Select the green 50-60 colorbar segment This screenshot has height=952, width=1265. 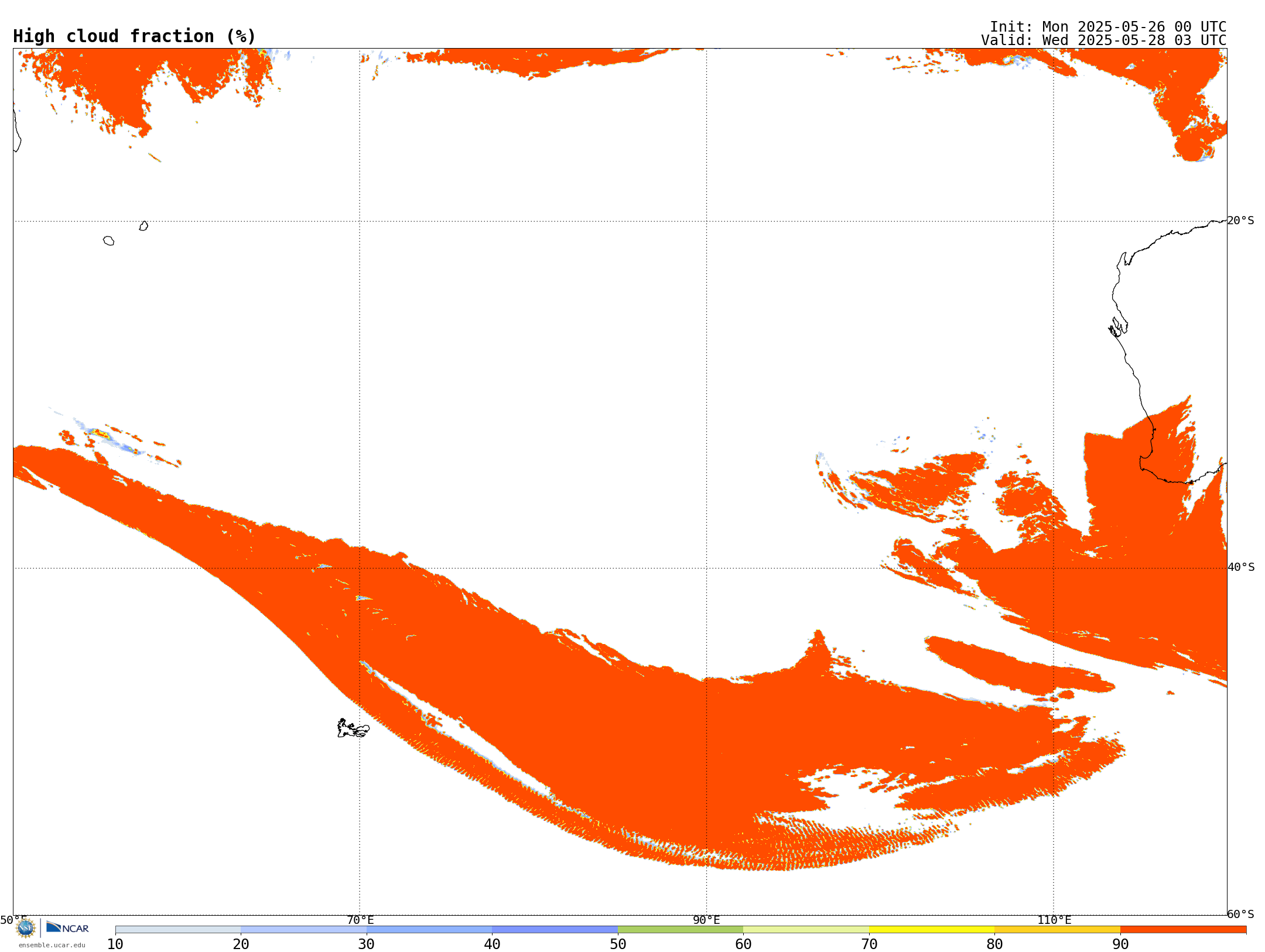coord(681,930)
